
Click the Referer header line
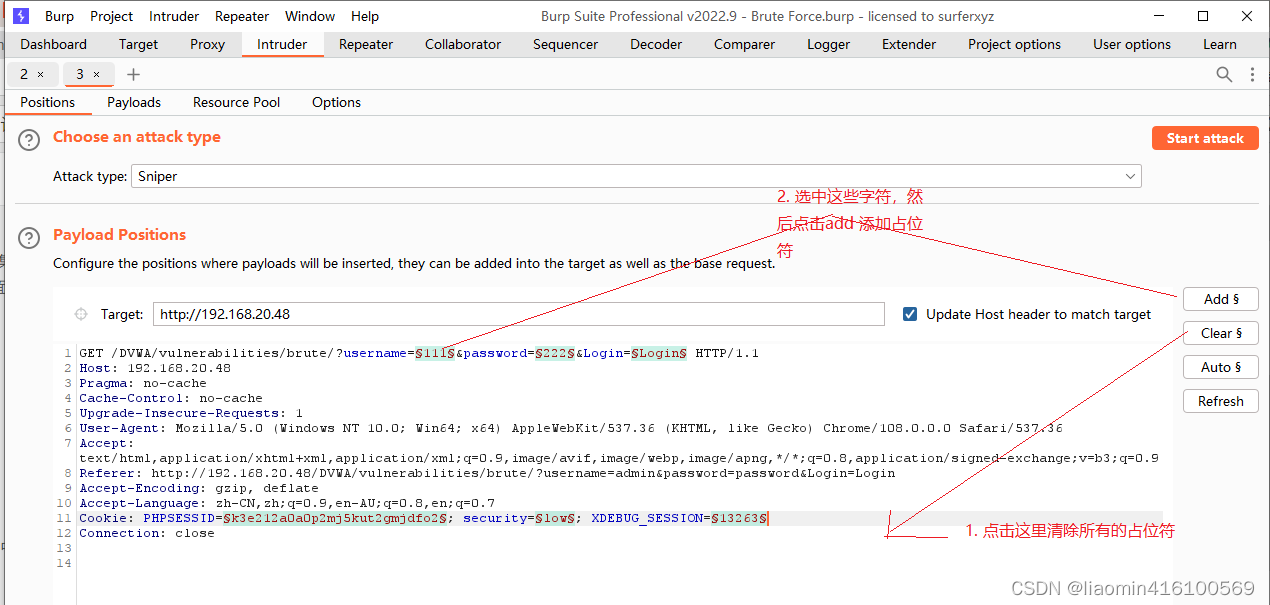(487, 473)
